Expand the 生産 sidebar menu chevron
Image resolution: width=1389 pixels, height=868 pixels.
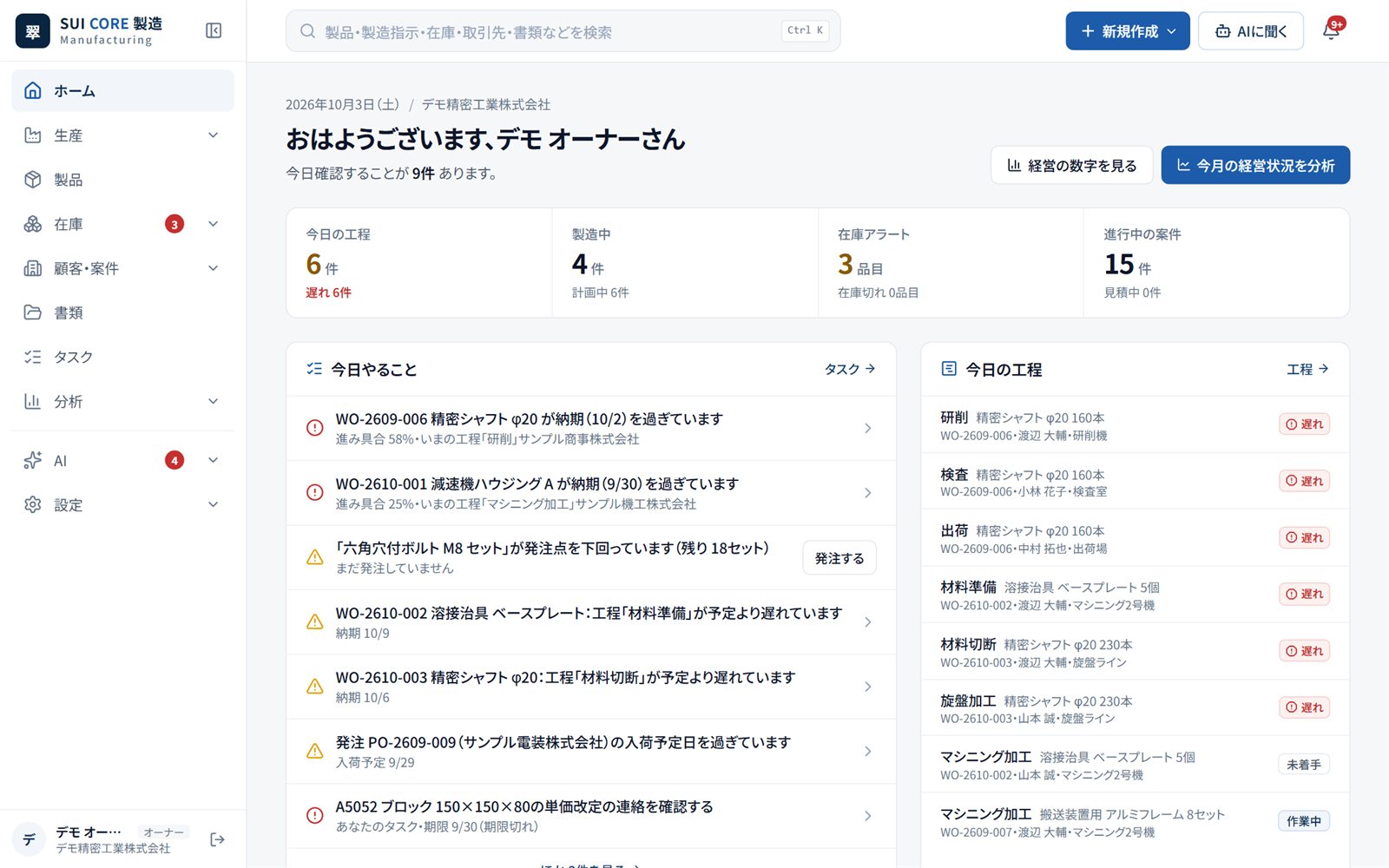pyautogui.click(x=214, y=135)
